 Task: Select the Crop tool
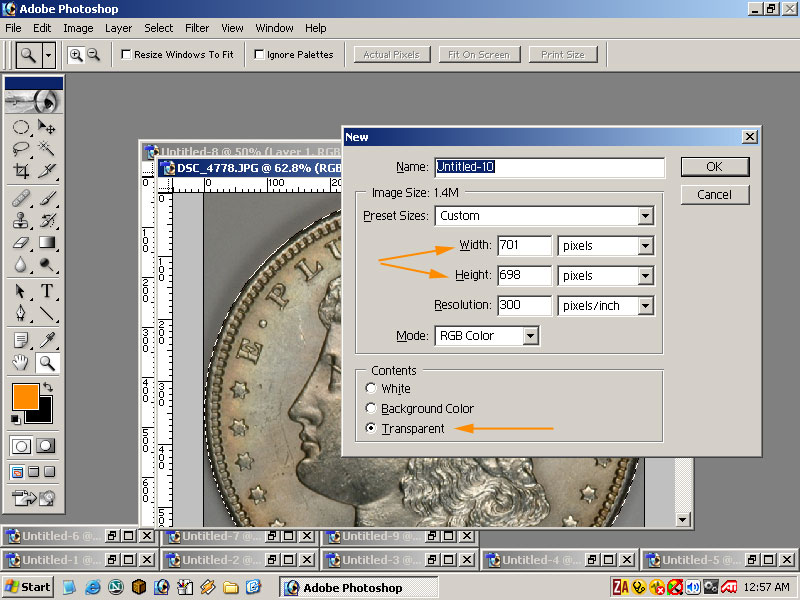pyautogui.click(x=21, y=171)
